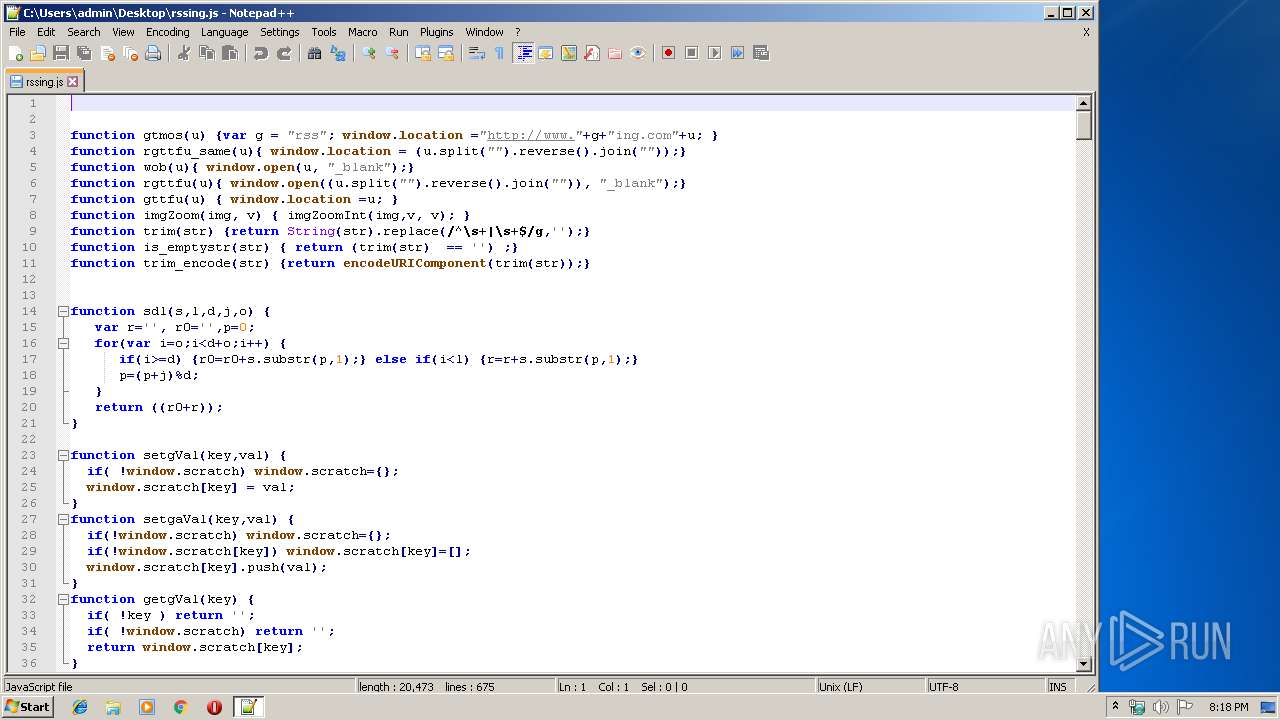This screenshot has width=1280, height=720.
Task: Create a new document with New icon
Action: point(16,53)
